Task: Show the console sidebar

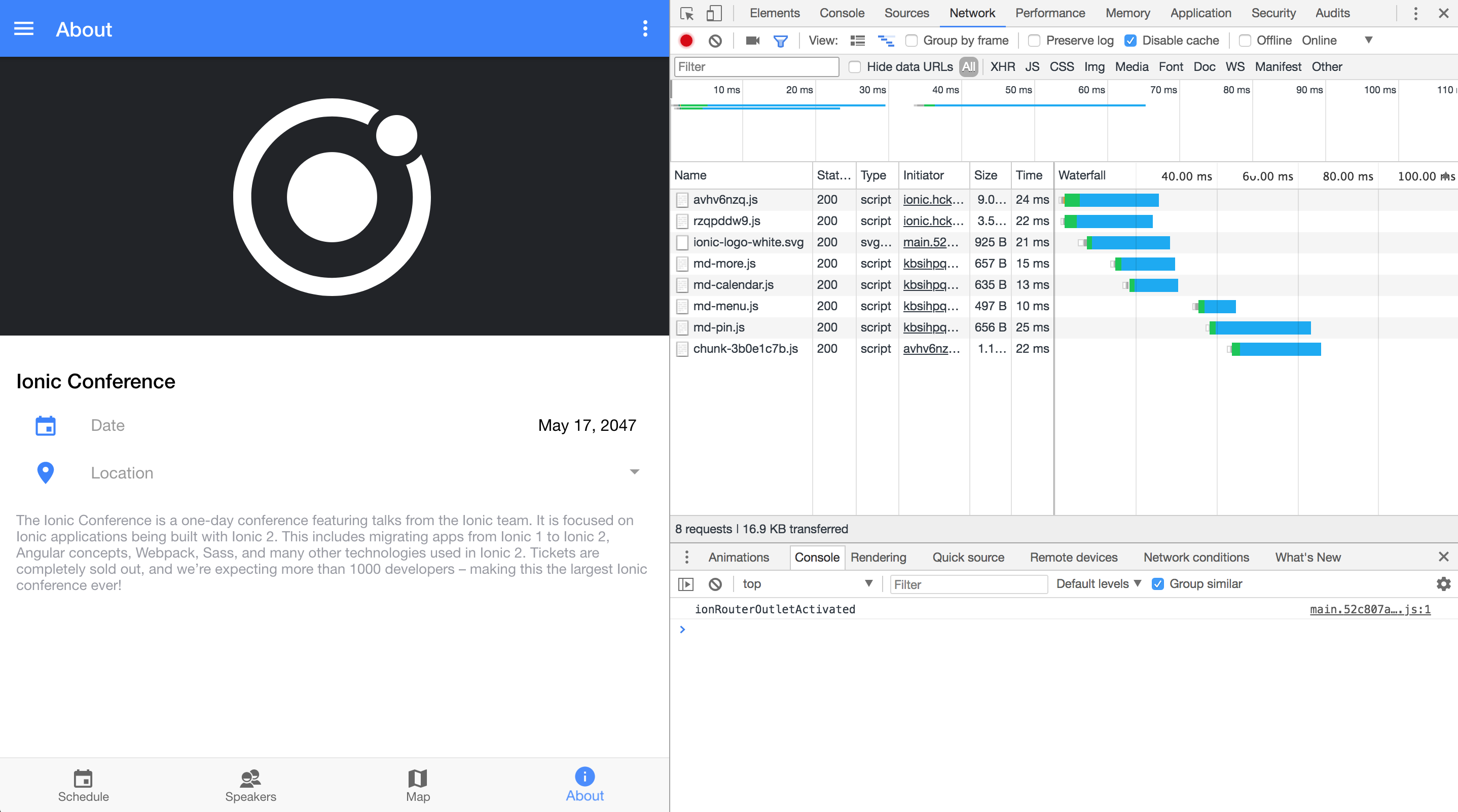Action: pos(686,584)
